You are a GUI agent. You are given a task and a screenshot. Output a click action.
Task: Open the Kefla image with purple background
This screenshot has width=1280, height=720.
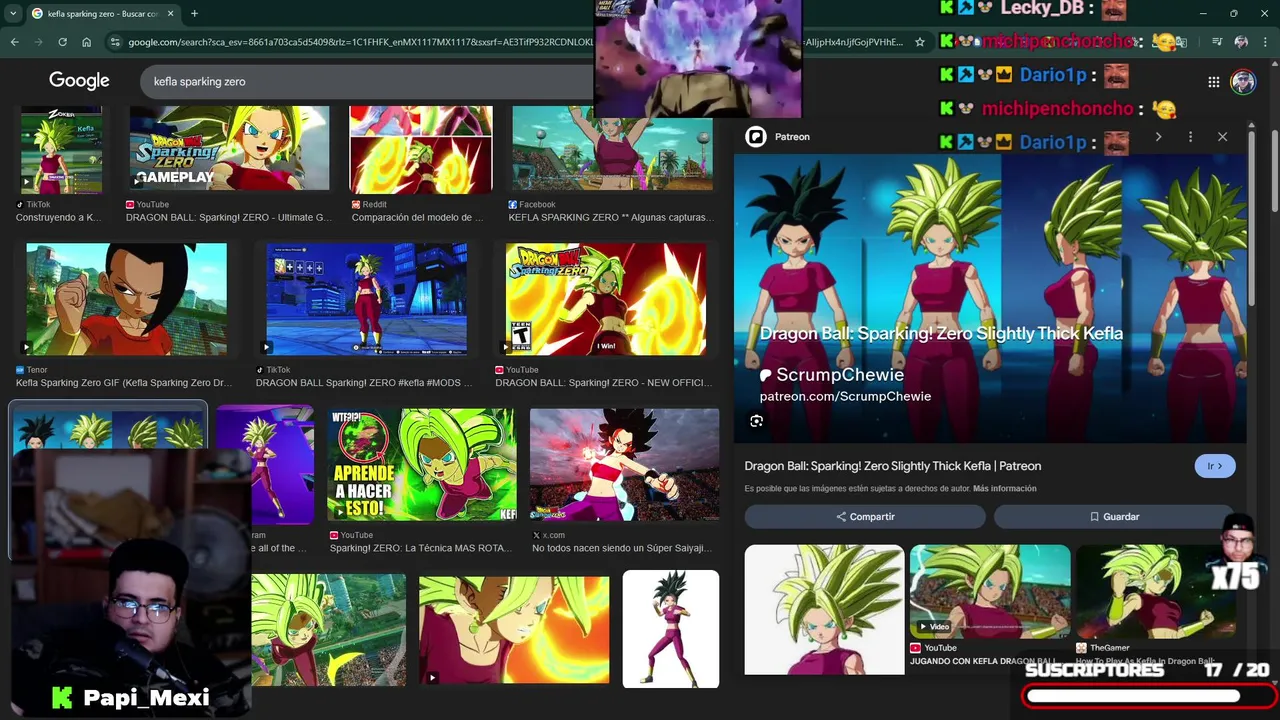[x=265, y=464]
